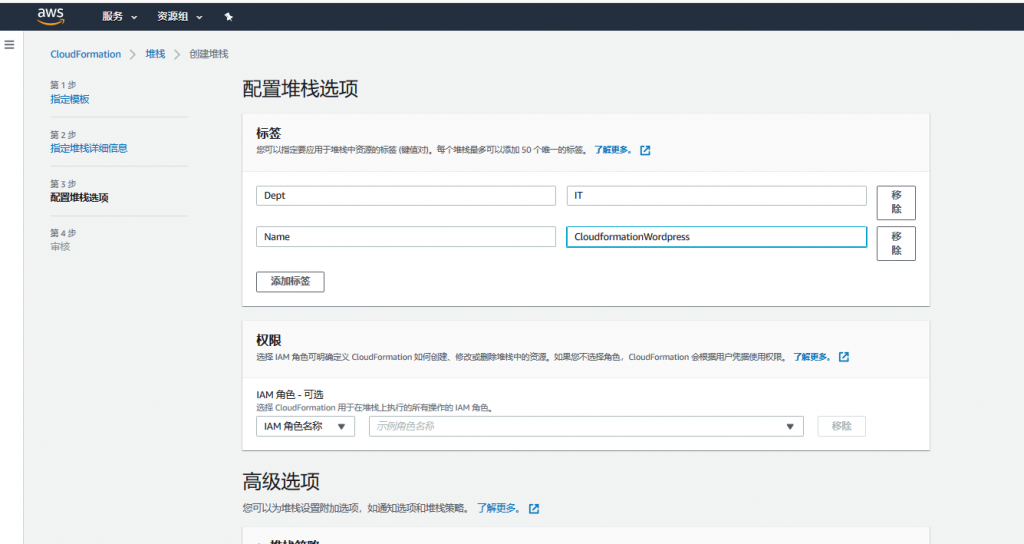Open 了解更多 link in 权限 section

[x=812, y=357]
